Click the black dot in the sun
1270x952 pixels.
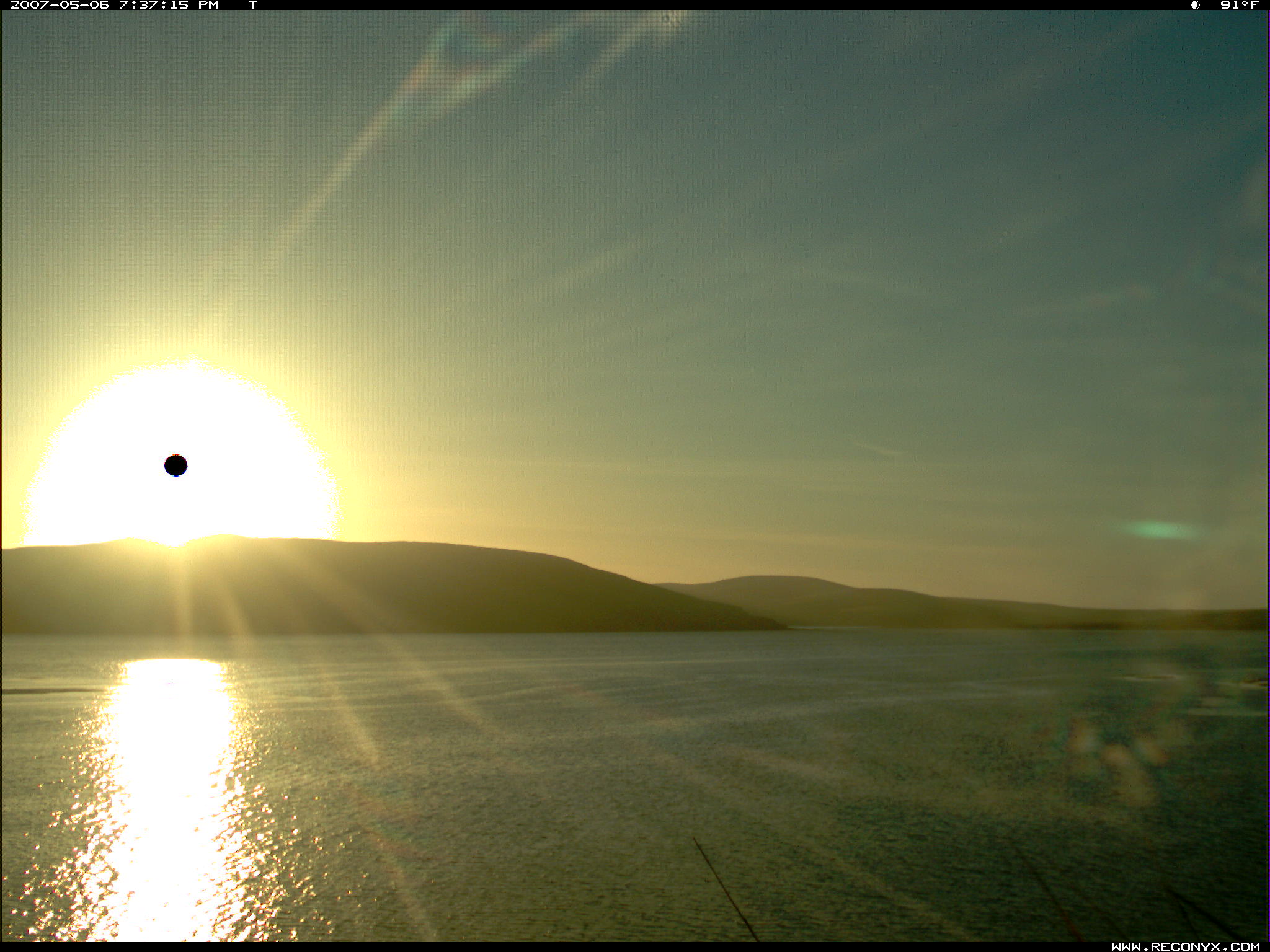[175, 465]
